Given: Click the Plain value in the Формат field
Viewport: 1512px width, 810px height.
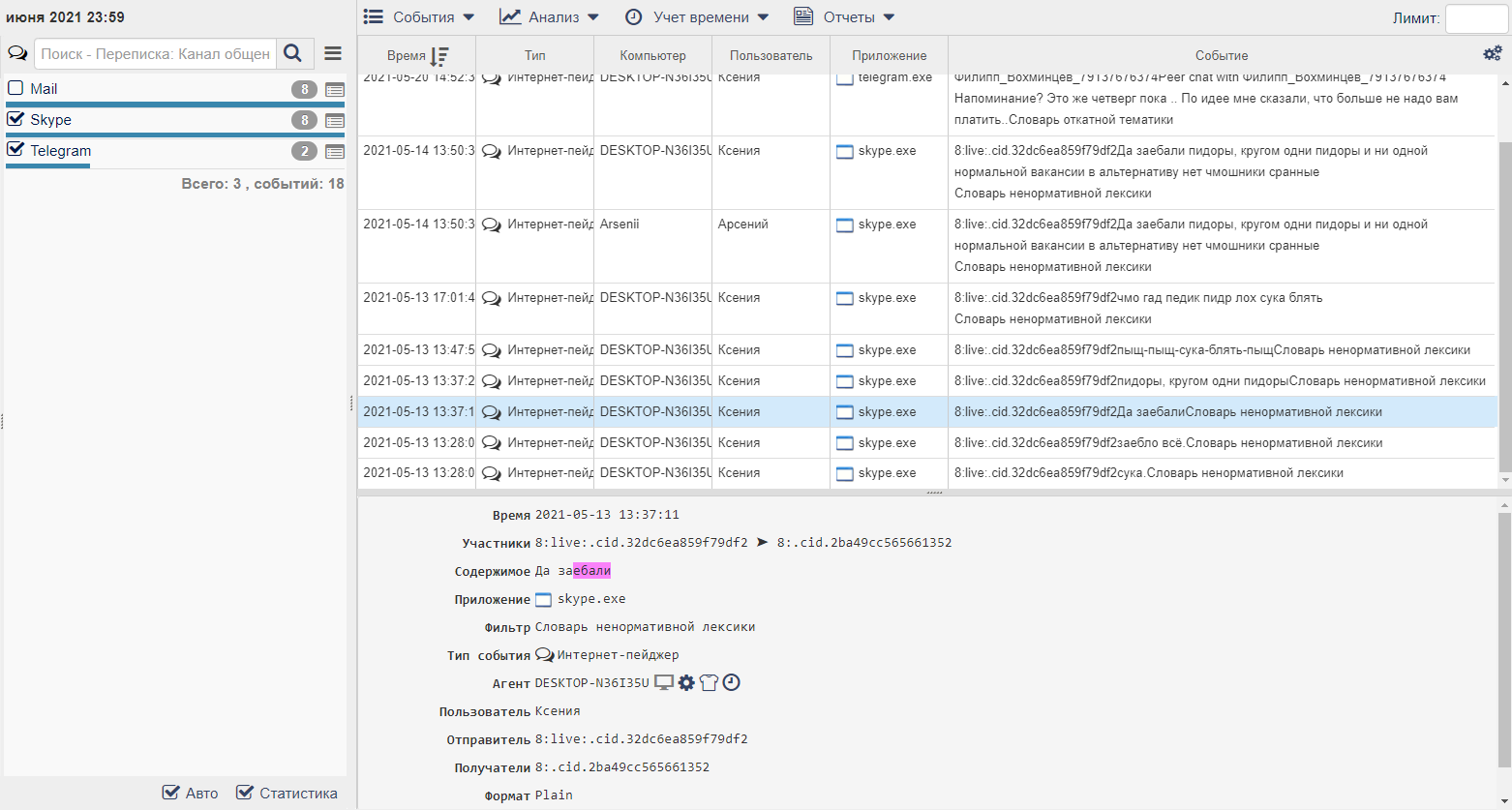Looking at the screenshot, I should (554, 795).
